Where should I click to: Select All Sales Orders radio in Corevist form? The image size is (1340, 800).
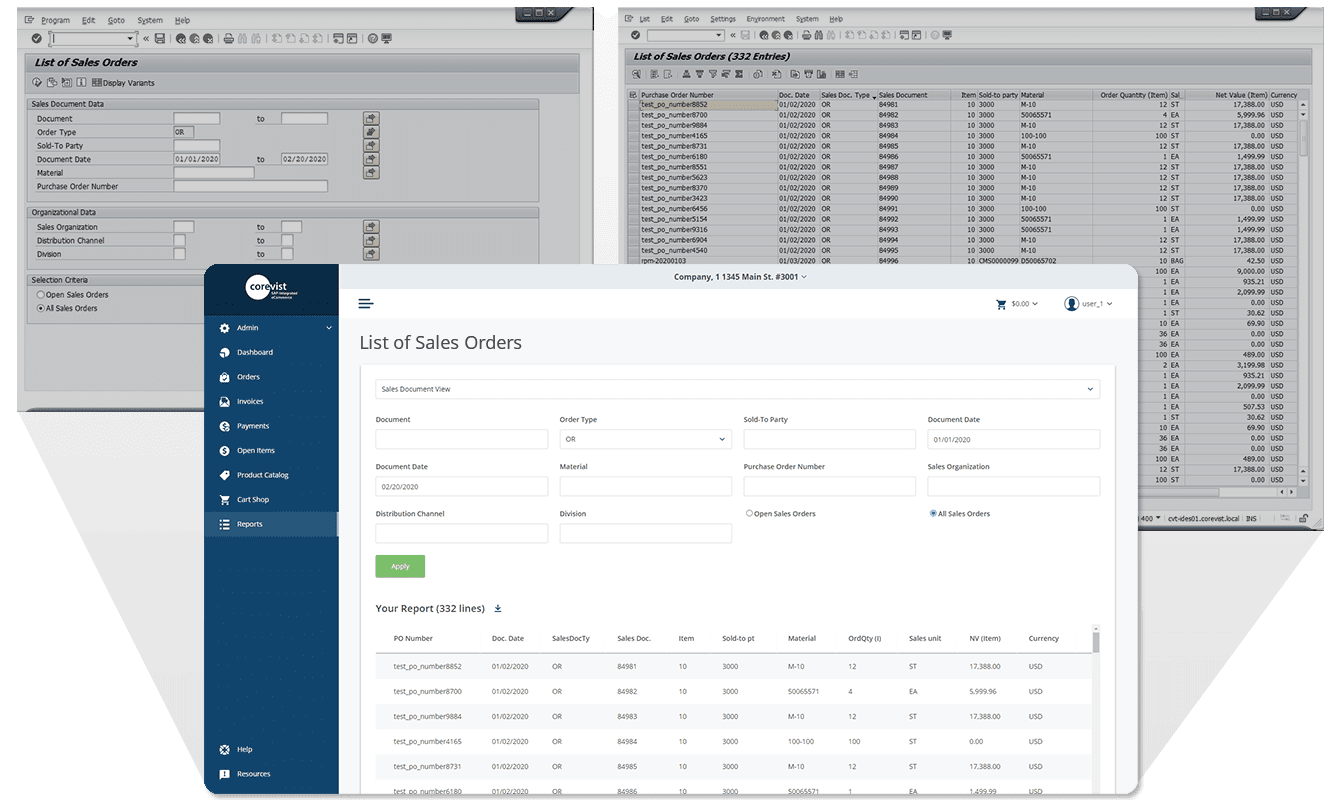pyautogui.click(x=933, y=513)
